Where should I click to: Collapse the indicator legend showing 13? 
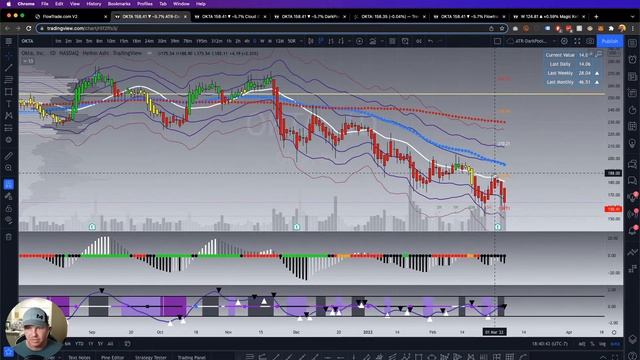(x=28, y=61)
